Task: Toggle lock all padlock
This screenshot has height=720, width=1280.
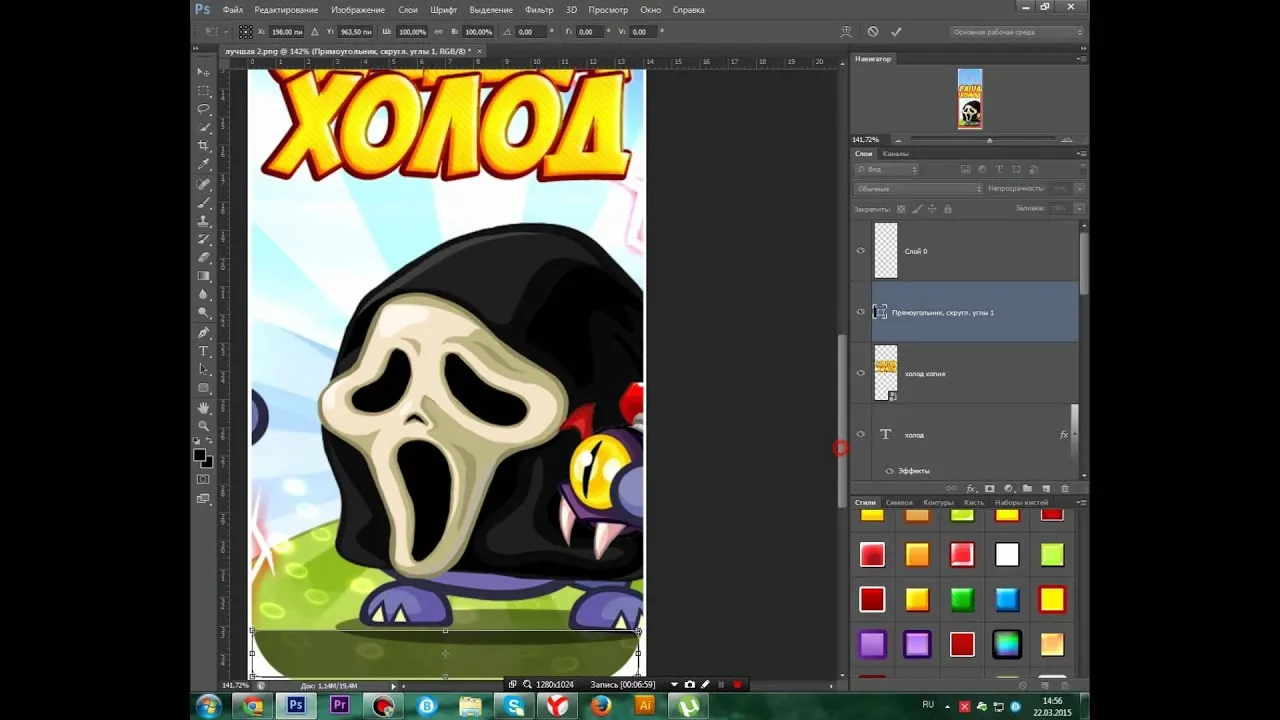Action: (947, 209)
